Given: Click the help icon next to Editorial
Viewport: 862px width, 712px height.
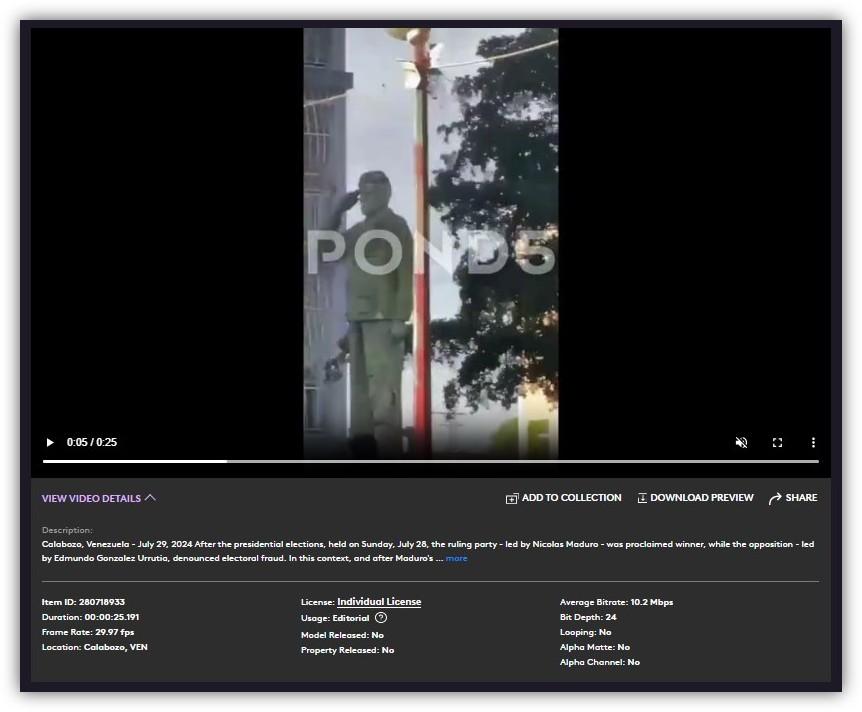Looking at the screenshot, I should click(381, 618).
